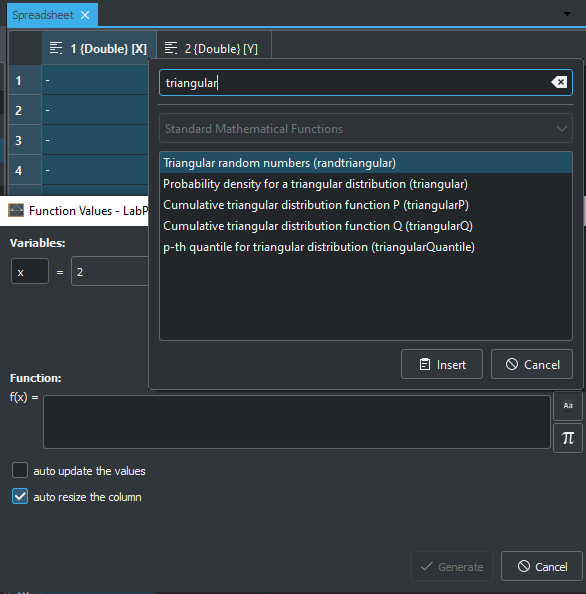Viewport: 586px width, 594px height.
Task: Switch to the Spreadsheet tab
Action: [x=43, y=15]
